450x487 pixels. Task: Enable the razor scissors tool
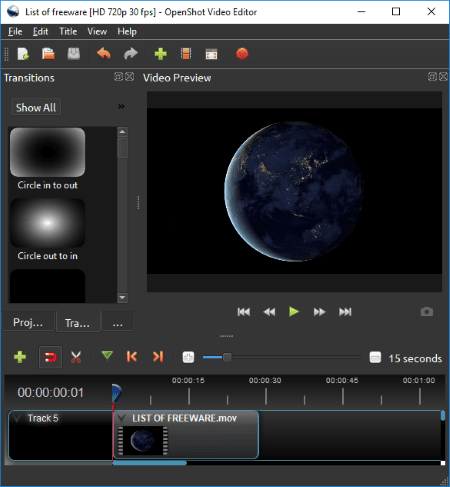pos(76,357)
